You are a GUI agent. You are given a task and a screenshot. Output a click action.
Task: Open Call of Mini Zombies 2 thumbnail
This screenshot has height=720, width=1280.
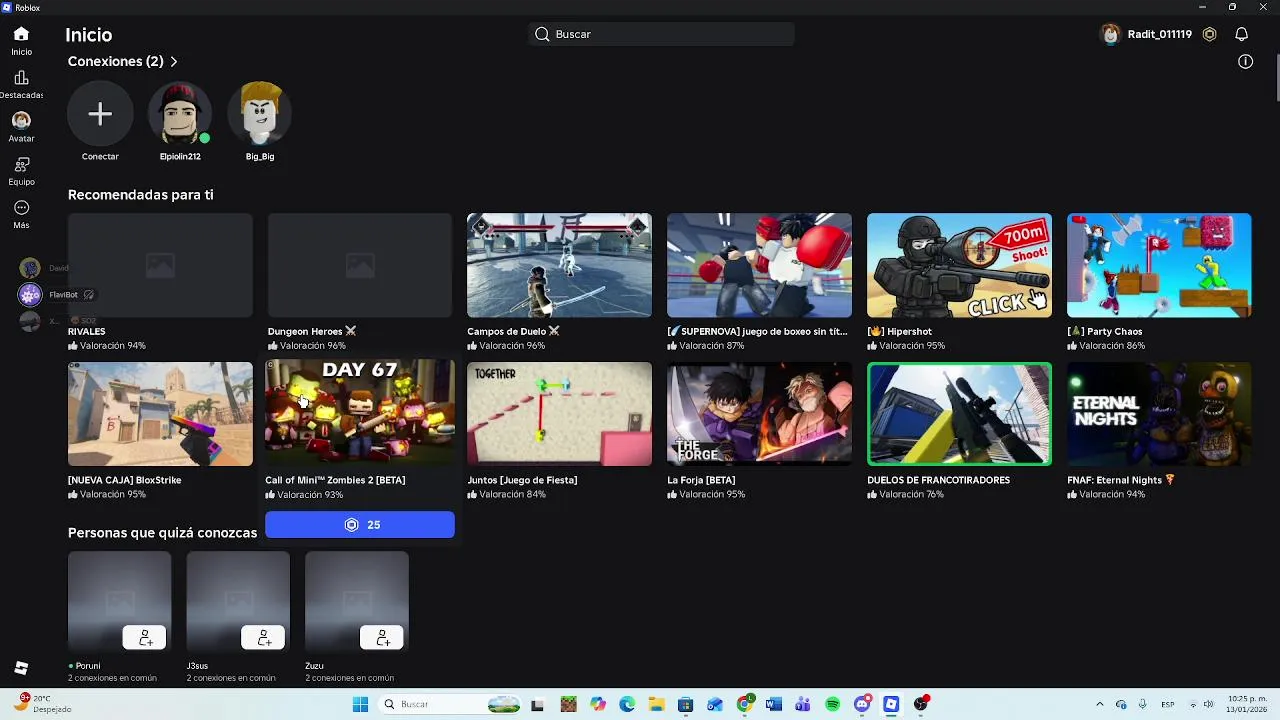click(360, 412)
